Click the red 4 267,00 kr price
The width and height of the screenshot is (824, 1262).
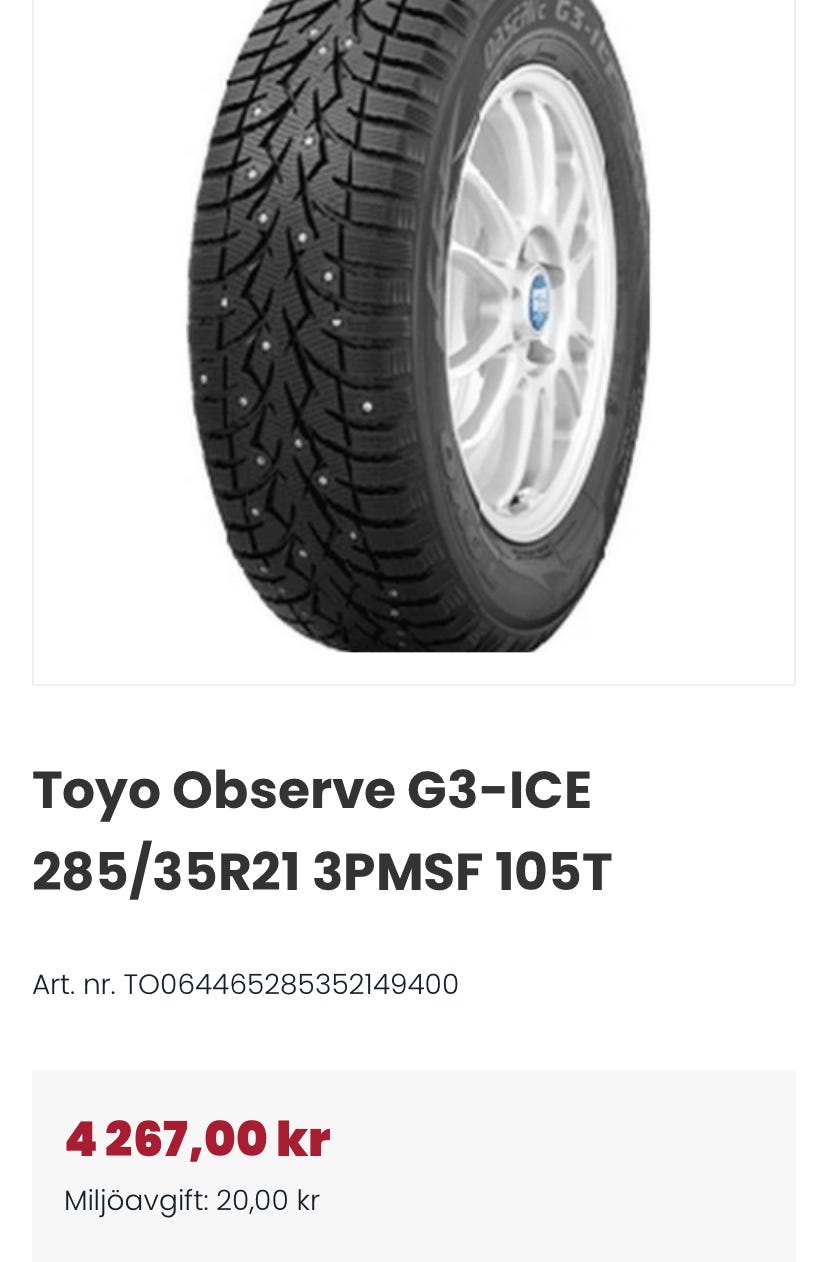point(197,1140)
